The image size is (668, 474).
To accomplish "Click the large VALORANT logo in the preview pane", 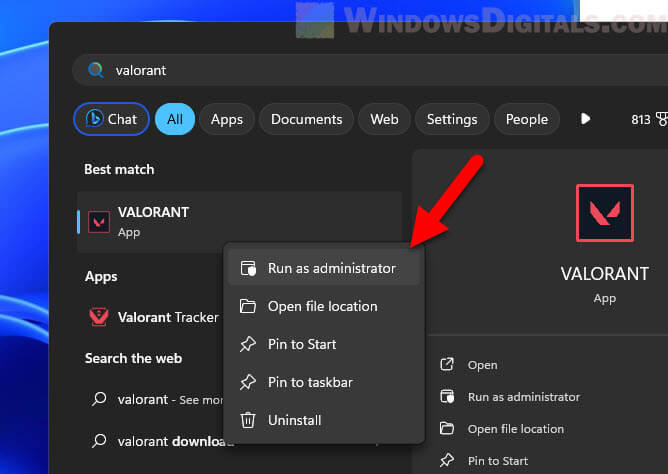I will tap(605, 213).
